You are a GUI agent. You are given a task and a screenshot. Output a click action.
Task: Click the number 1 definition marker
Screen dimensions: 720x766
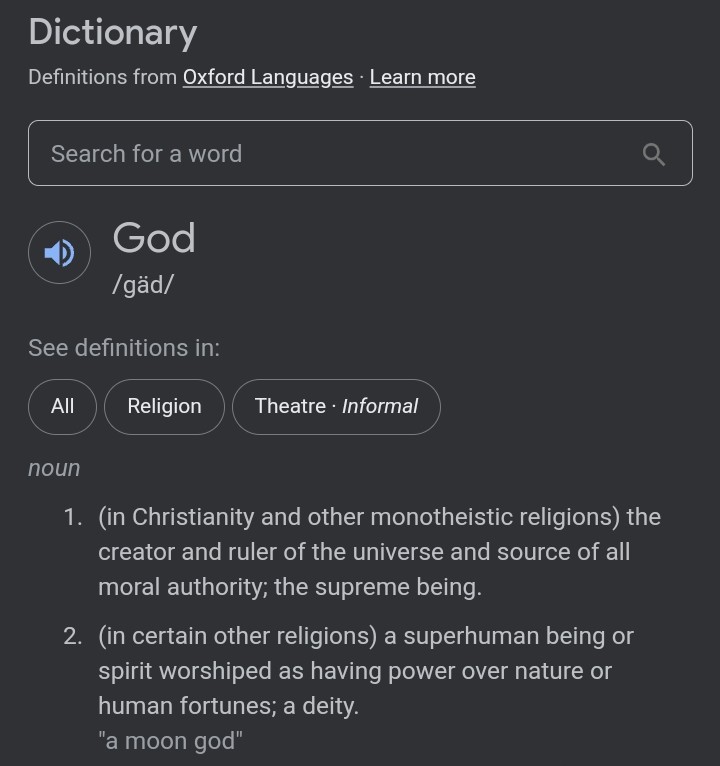[72, 517]
